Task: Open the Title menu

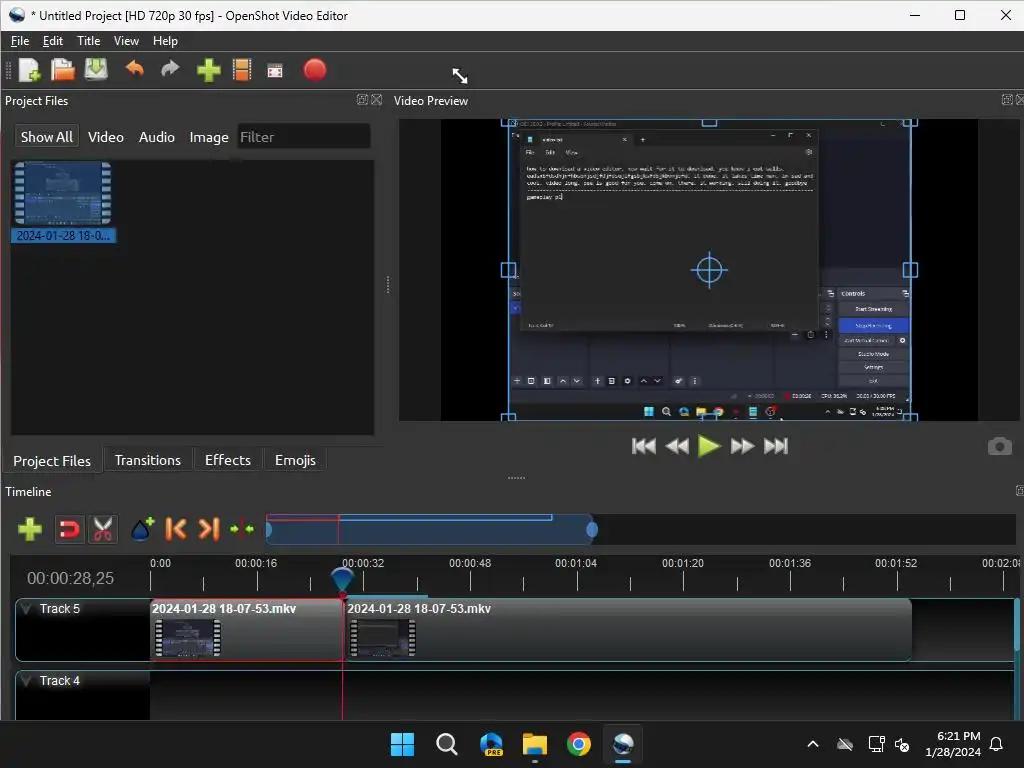Action: 88,41
